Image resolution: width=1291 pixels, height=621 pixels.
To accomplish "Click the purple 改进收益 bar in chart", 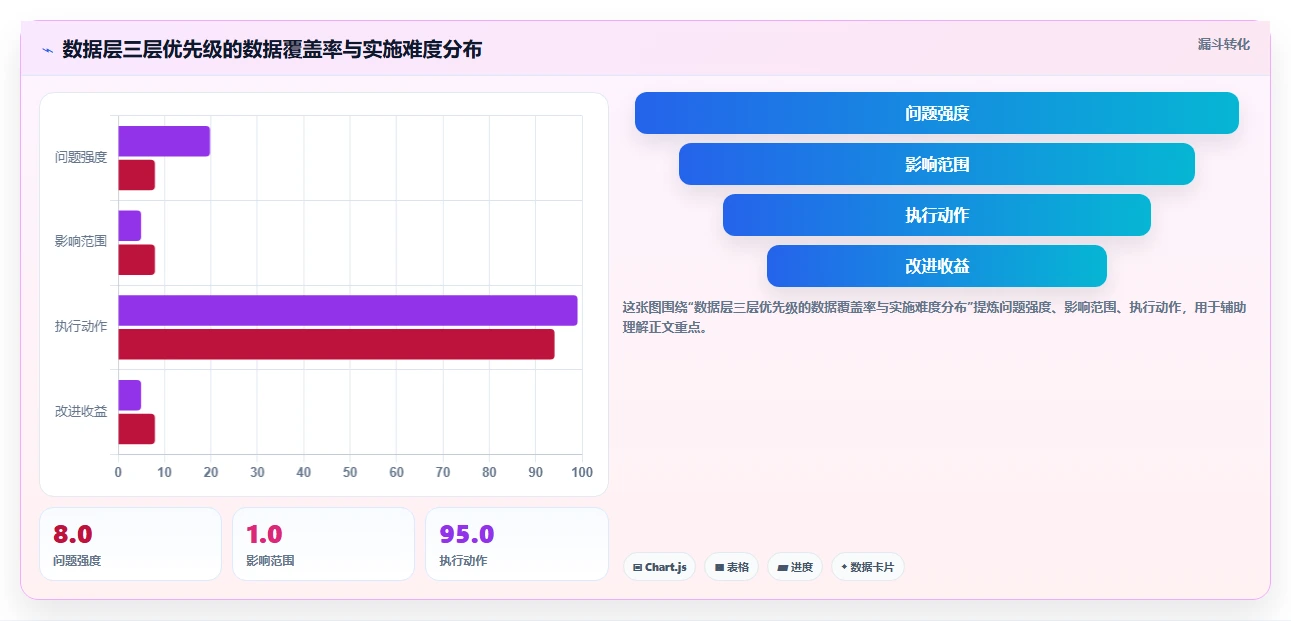I will coord(129,395).
